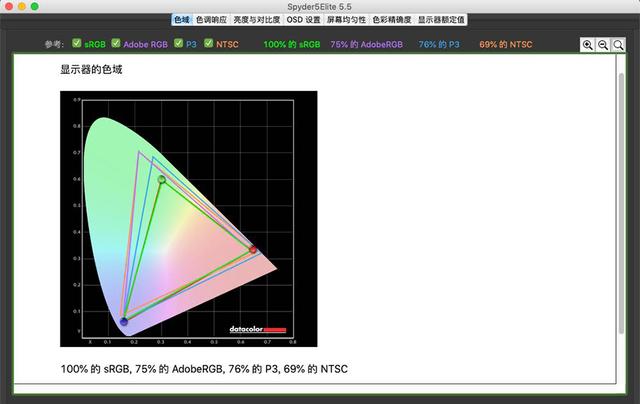Click the gamut summary line below the chart
Screen dimensions: 640x404
[204, 369]
